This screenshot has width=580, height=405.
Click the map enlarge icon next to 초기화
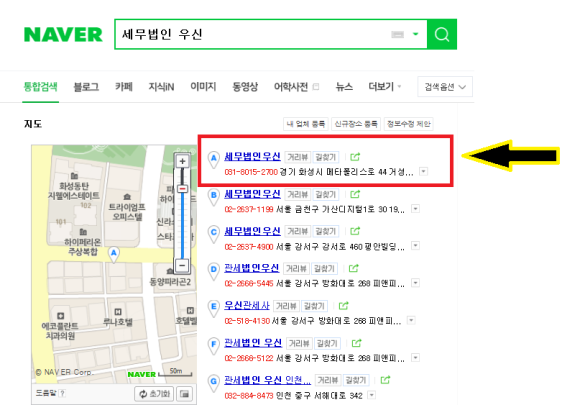(185, 394)
